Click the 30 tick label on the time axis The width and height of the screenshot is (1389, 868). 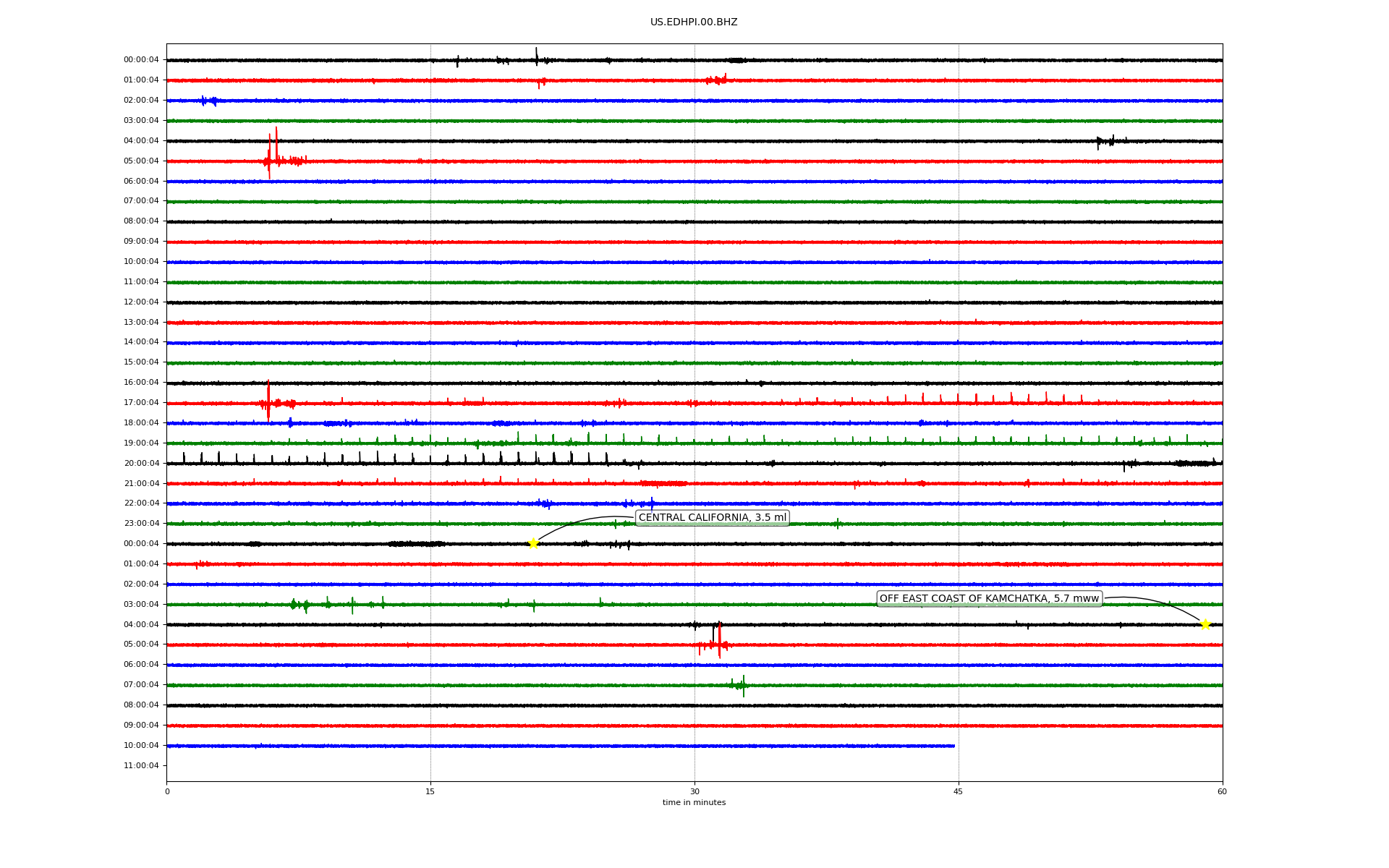pyautogui.click(x=694, y=791)
